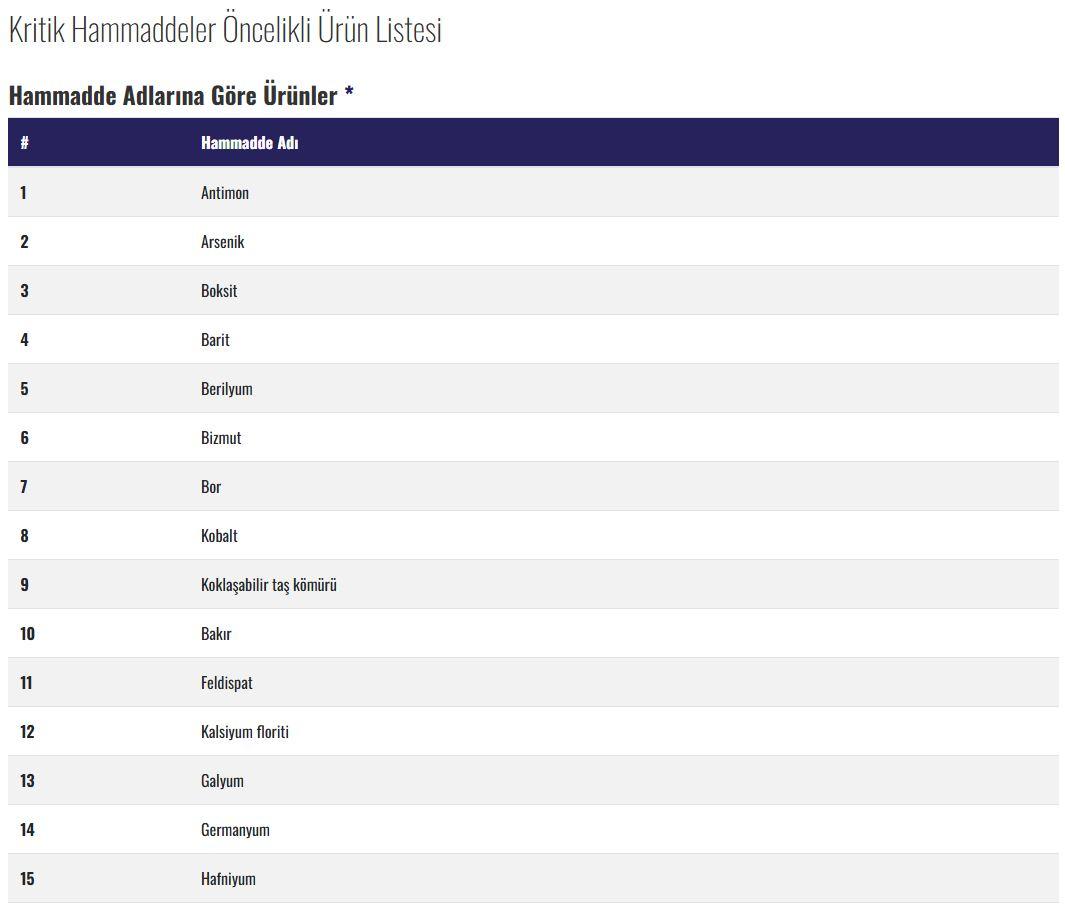Click the Galyum entry
Screen dimensions: 1065x913
pyautogui.click(x=222, y=781)
